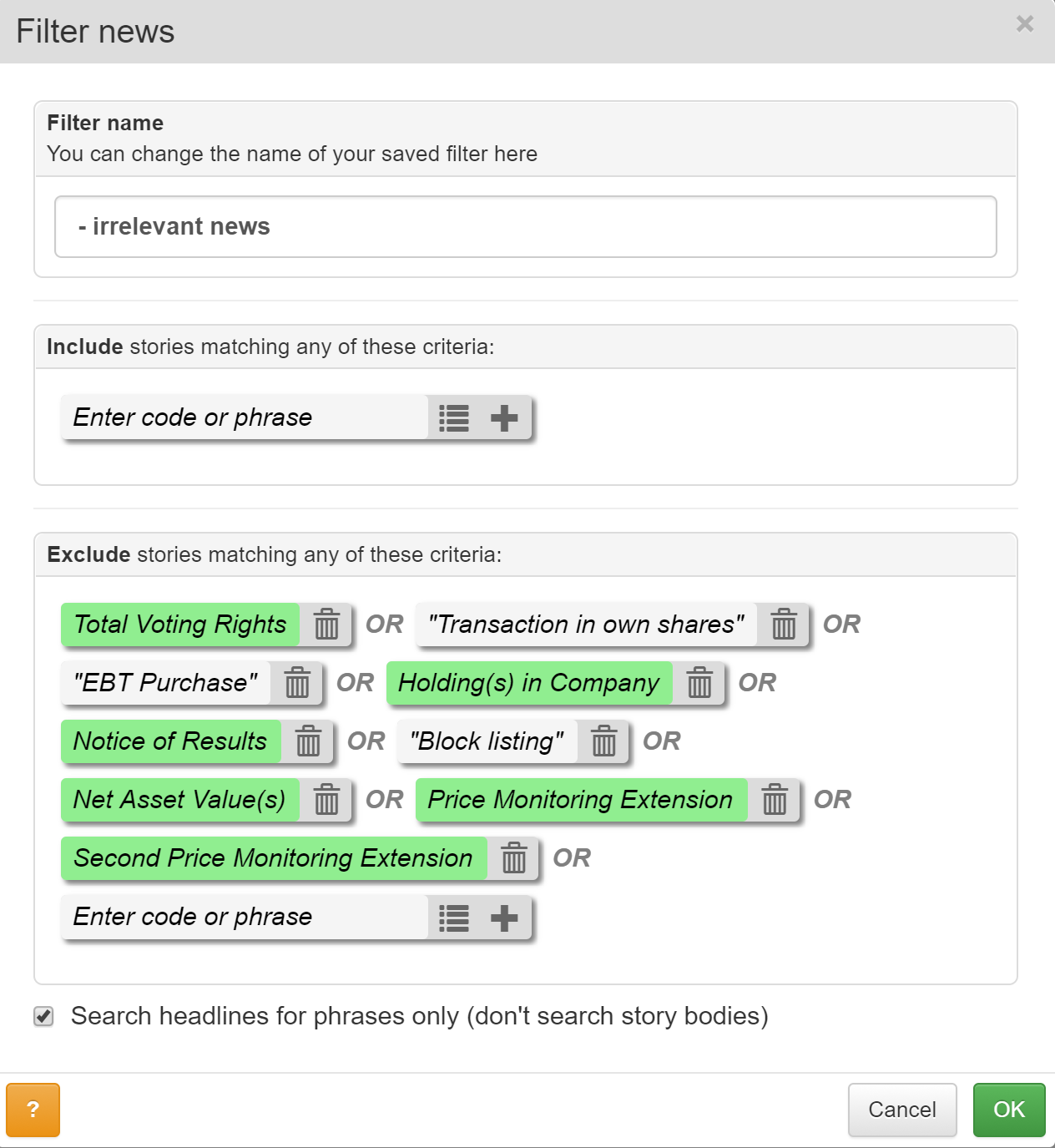
Task: Remove "Transaction in own shares" with trash icon
Action: coord(783,625)
